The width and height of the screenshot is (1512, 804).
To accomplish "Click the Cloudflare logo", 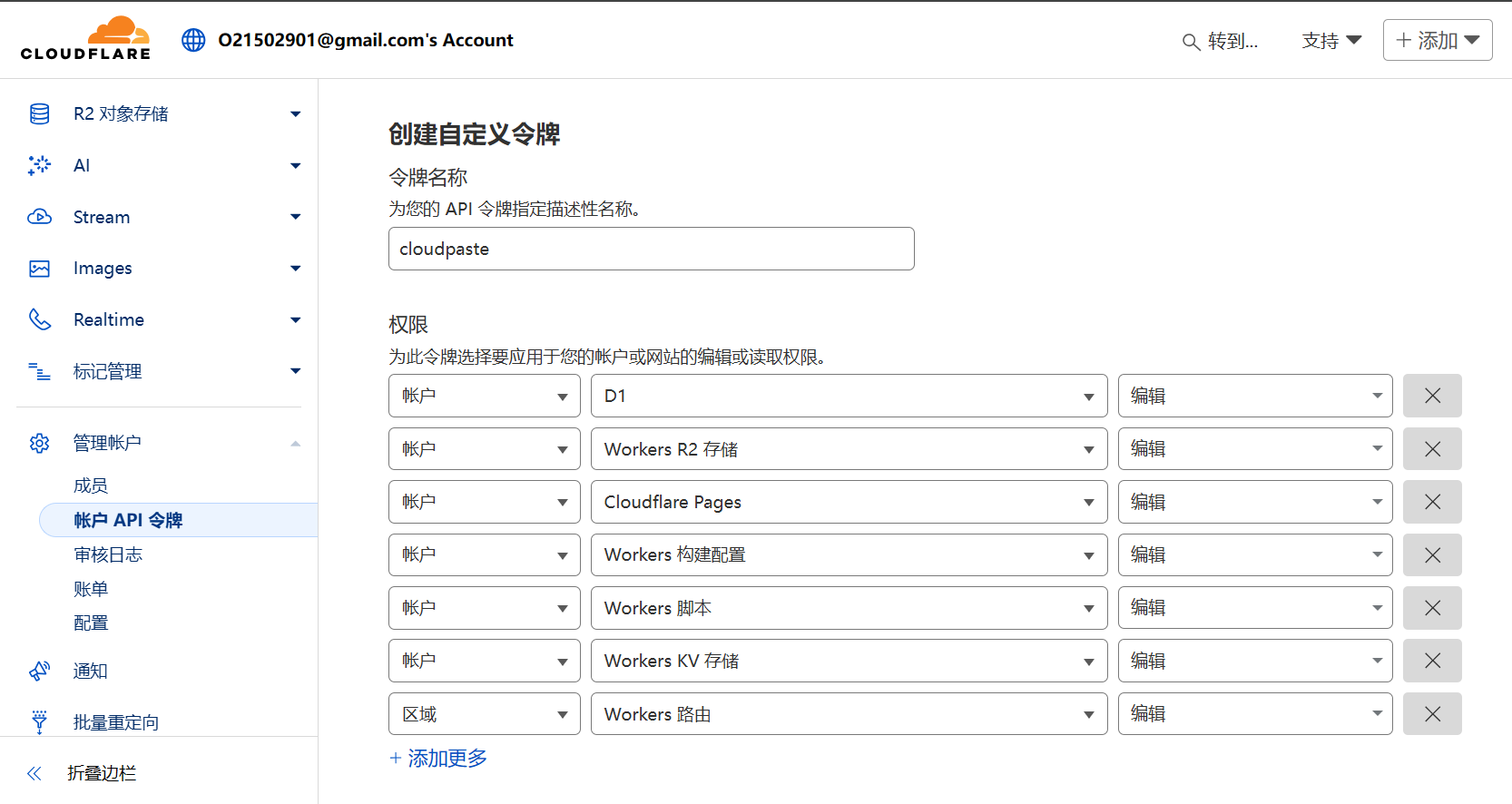I will [85, 39].
